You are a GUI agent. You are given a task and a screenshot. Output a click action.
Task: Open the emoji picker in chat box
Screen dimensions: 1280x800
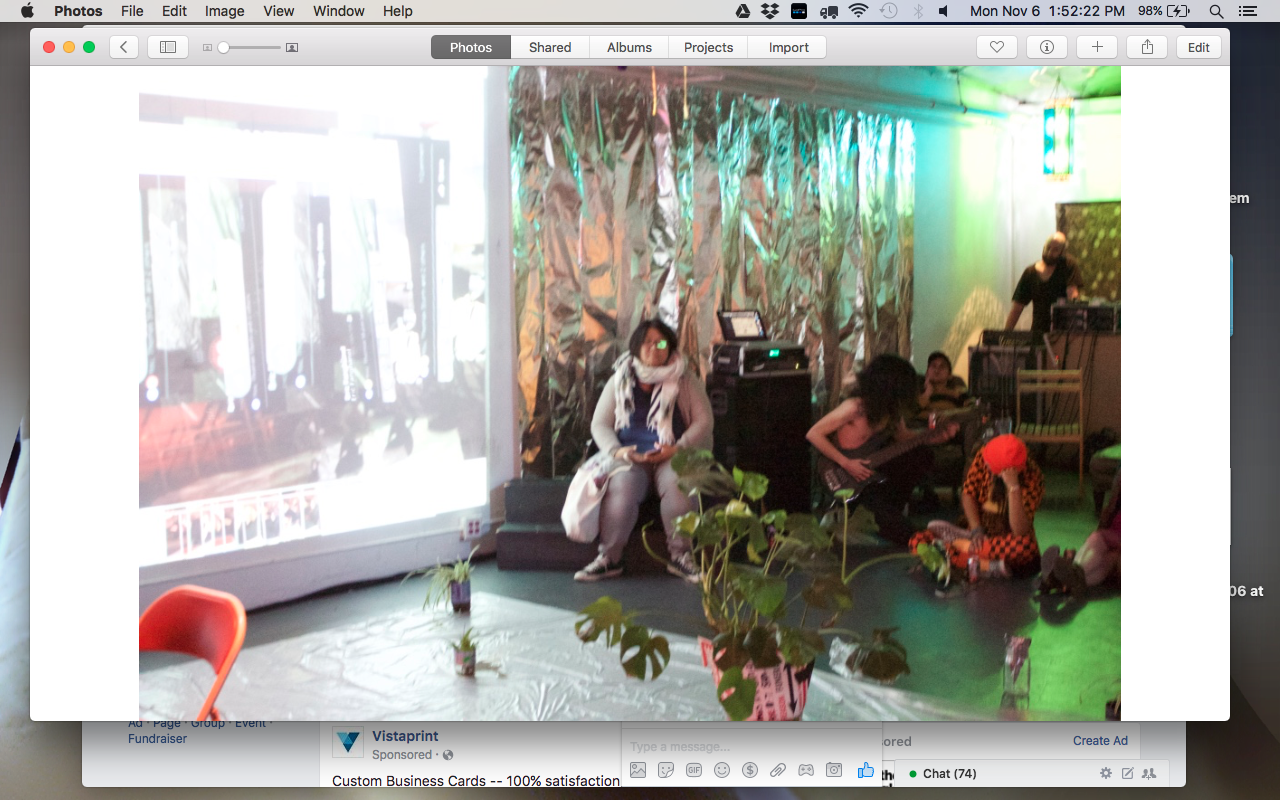[722, 770]
